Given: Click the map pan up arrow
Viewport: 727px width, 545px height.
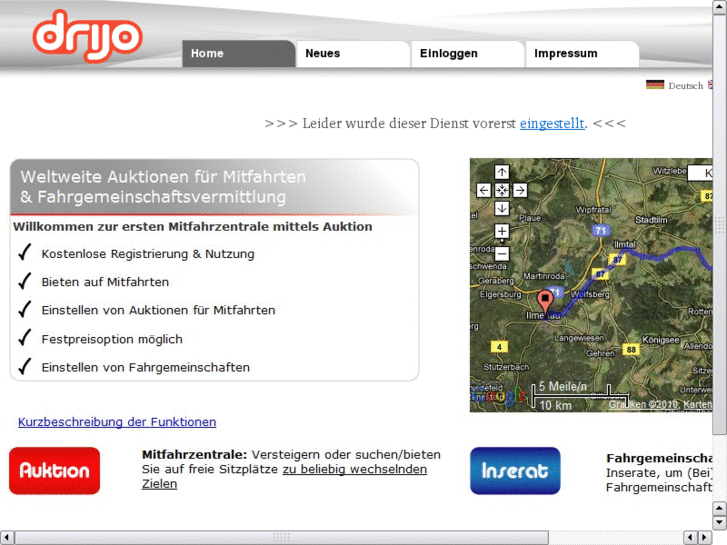Looking at the screenshot, I should [502, 172].
